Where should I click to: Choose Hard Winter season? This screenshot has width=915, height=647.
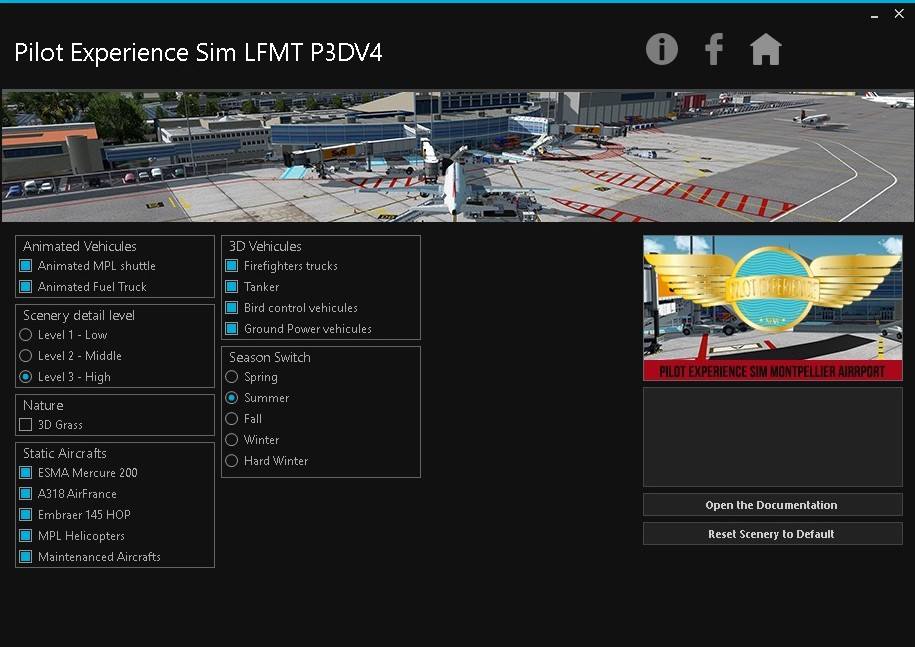pyautogui.click(x=232, y=461)
